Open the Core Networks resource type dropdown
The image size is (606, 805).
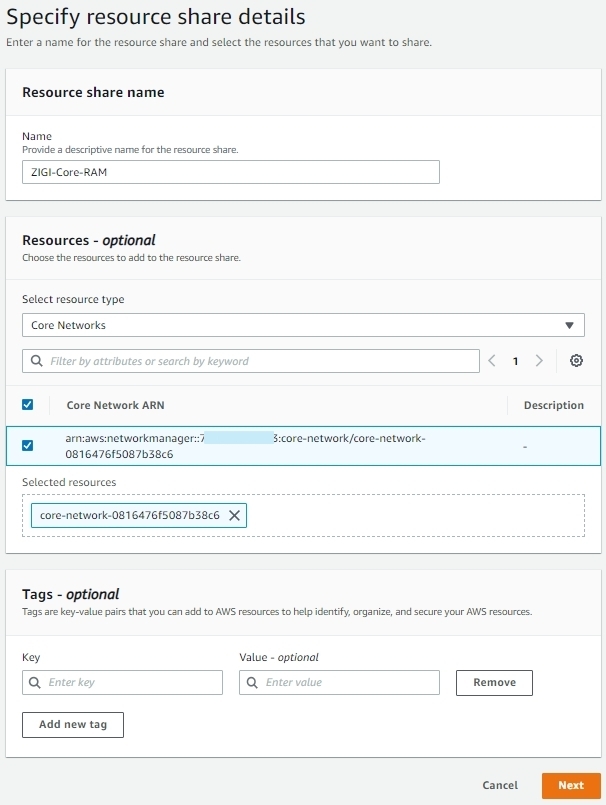click(303, 325)
